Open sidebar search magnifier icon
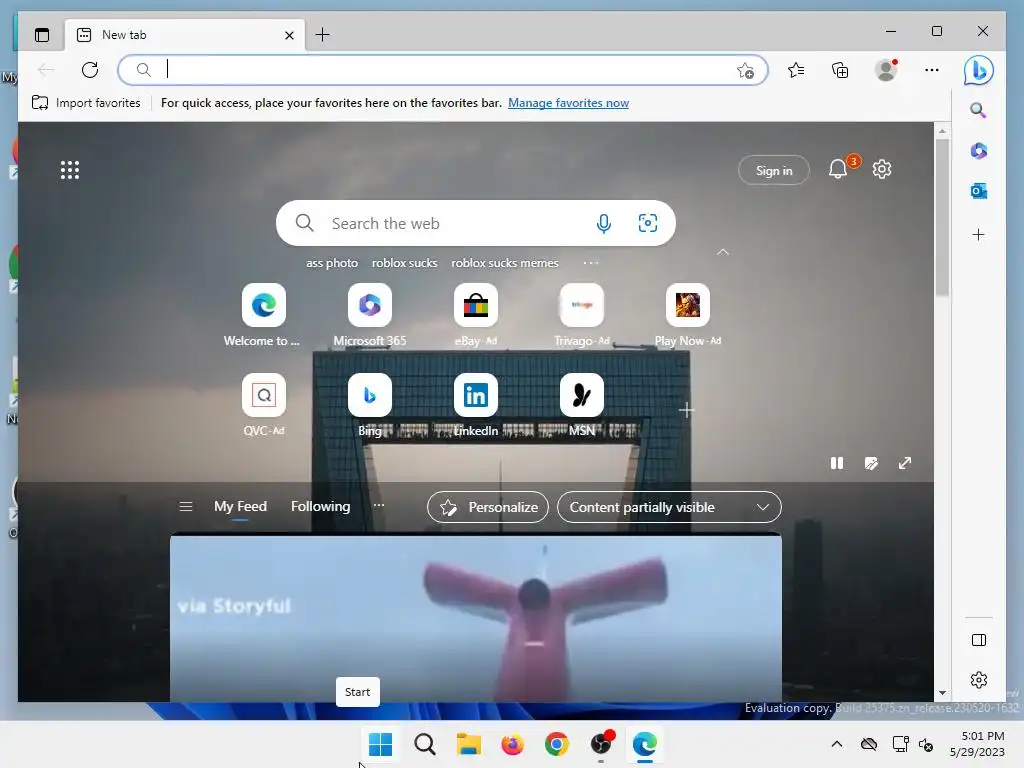1024x768 pixels. [x=978, y=110]
